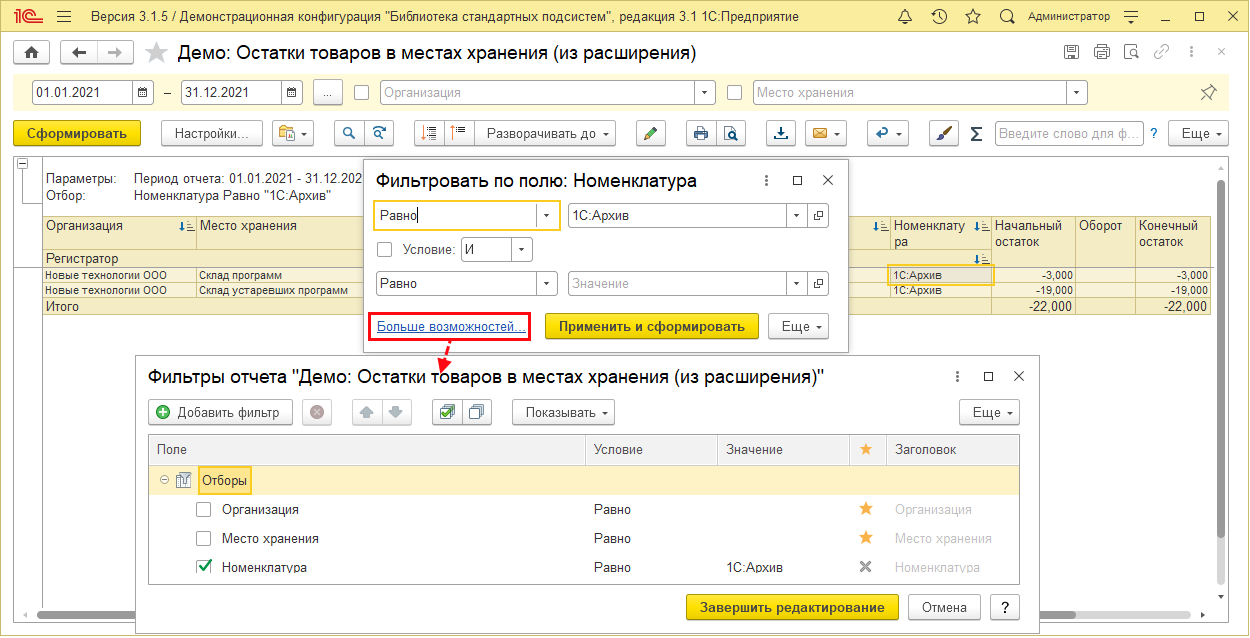1250x638 pixels.
Task: Open notifications bell
Action: (x=906, y=17)
